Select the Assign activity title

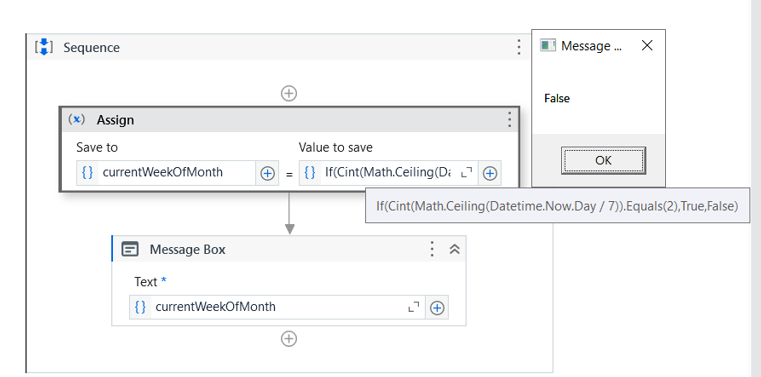tap(116, 120)
